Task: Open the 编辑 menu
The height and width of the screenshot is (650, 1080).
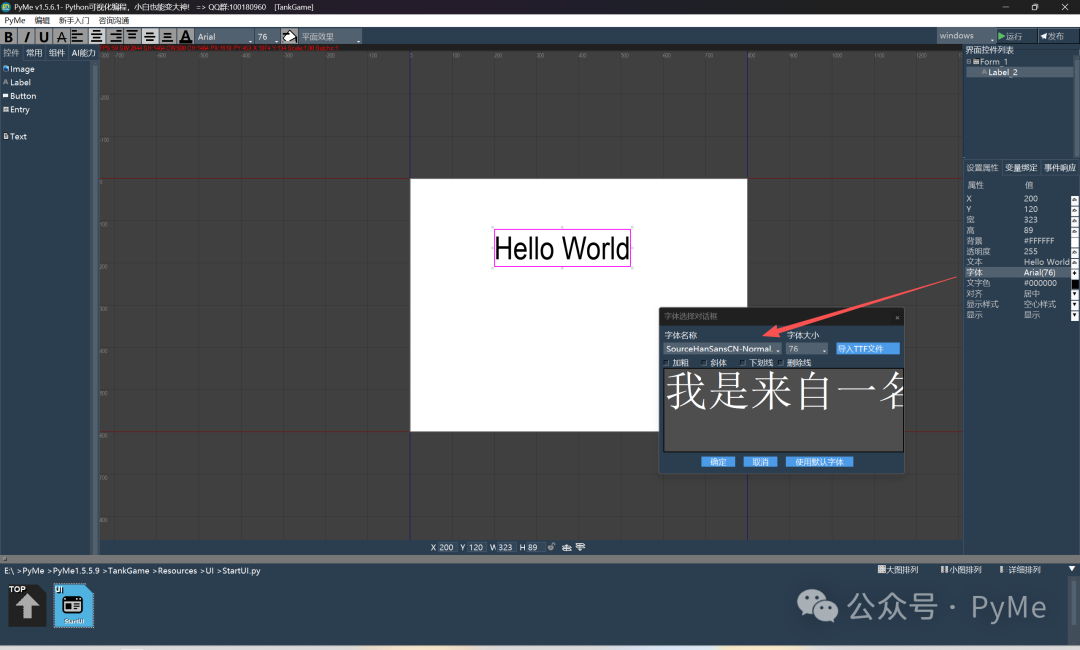Action: [42, 21]
